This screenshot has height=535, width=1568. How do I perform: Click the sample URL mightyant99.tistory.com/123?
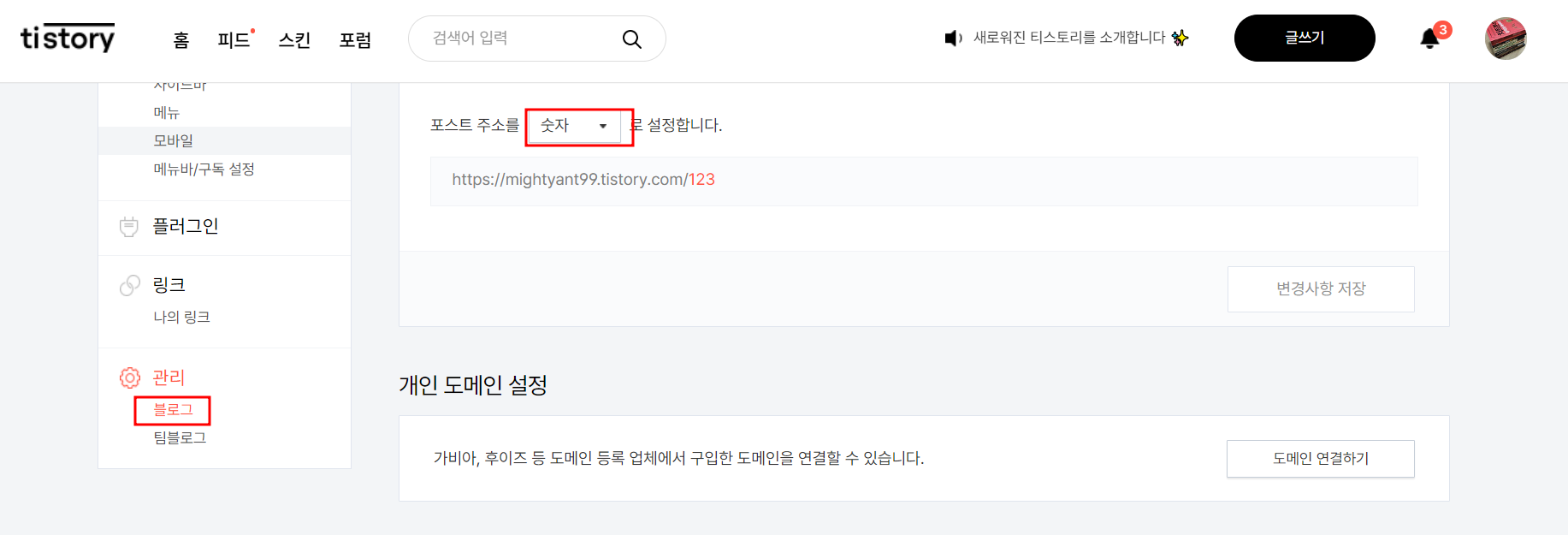click(x=583, y=180)
